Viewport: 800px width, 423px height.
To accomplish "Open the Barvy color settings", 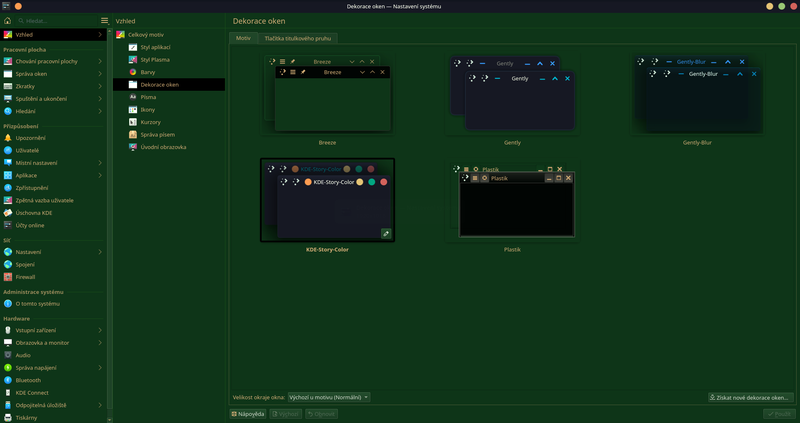I will pyautogui.click(x=147, y=72).
